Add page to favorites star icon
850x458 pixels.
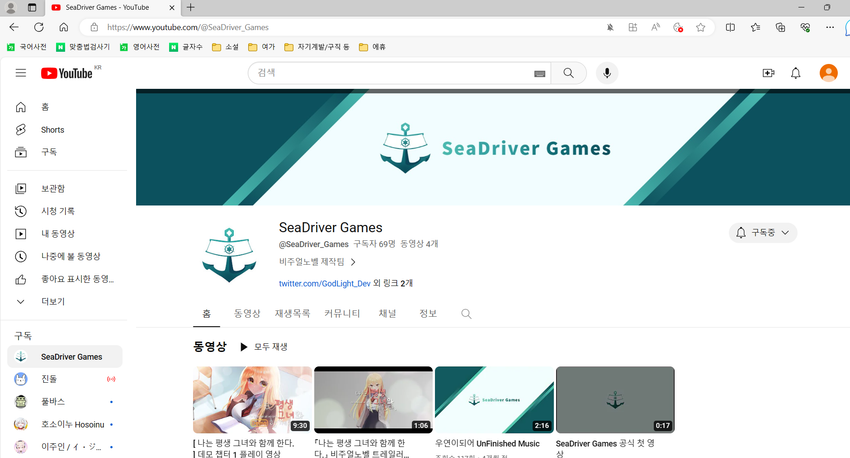[x=700, y=27]
